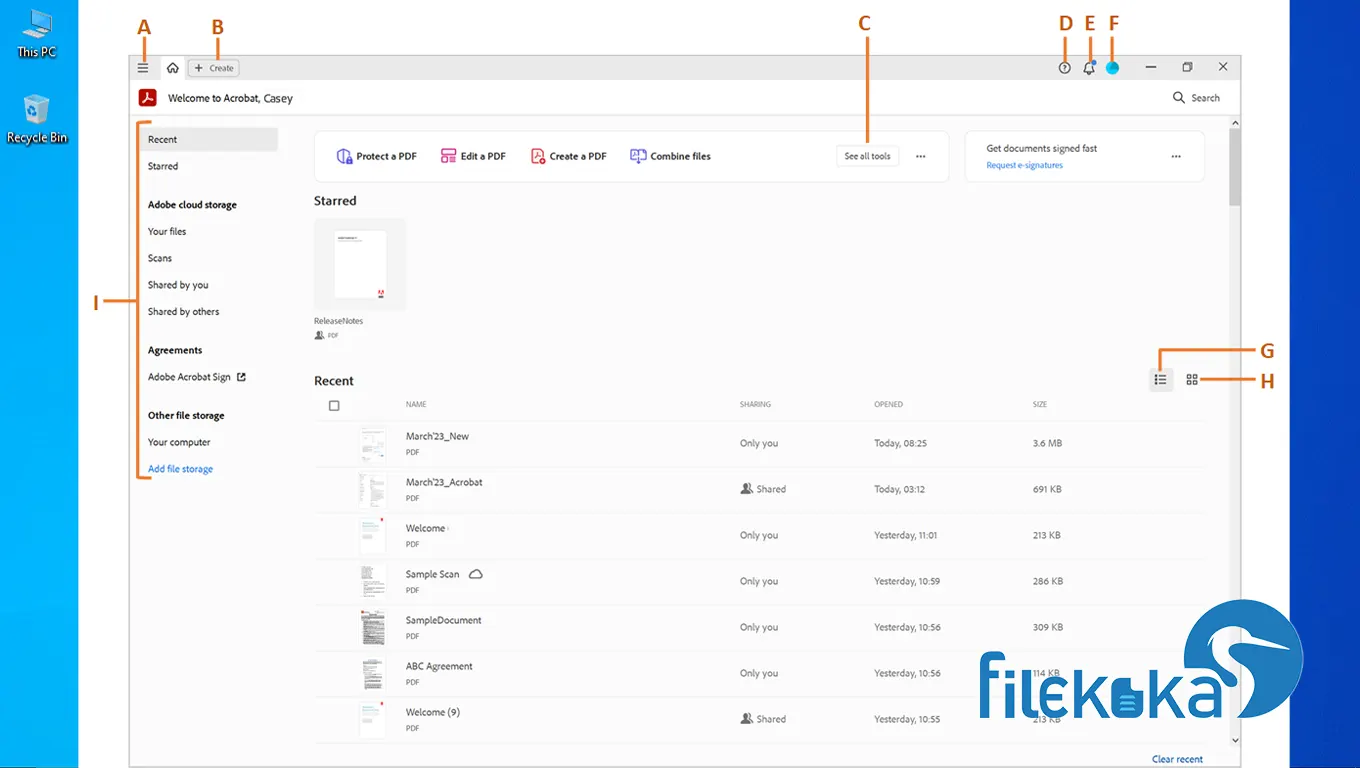This screenshot has height=768, width=1360.
Task: Click Add file storage link
Action: pos(180,469)
